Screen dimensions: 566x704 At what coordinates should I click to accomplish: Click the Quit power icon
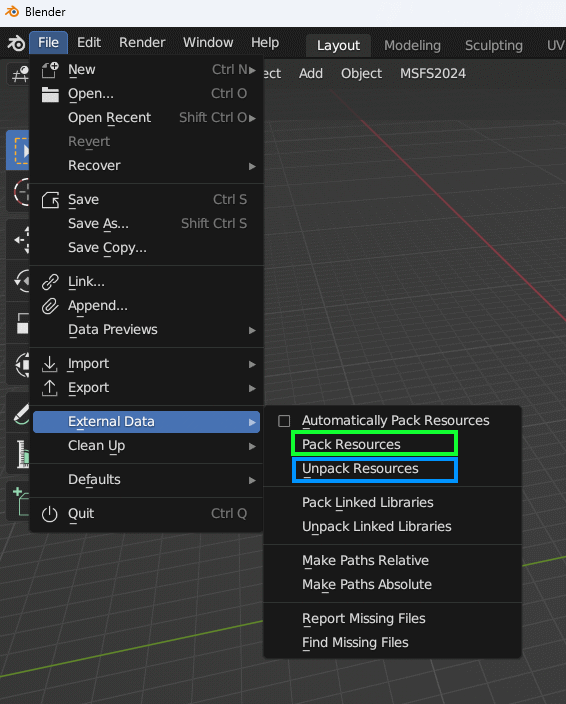[50, 514]
